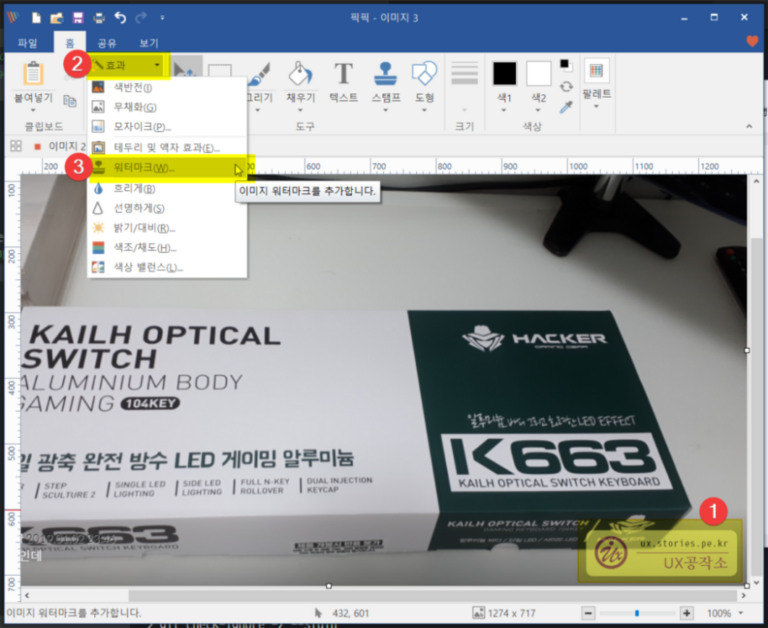Redo with the grayed arrow icon
Screen dimensions: 768x628
pos(141,18)
